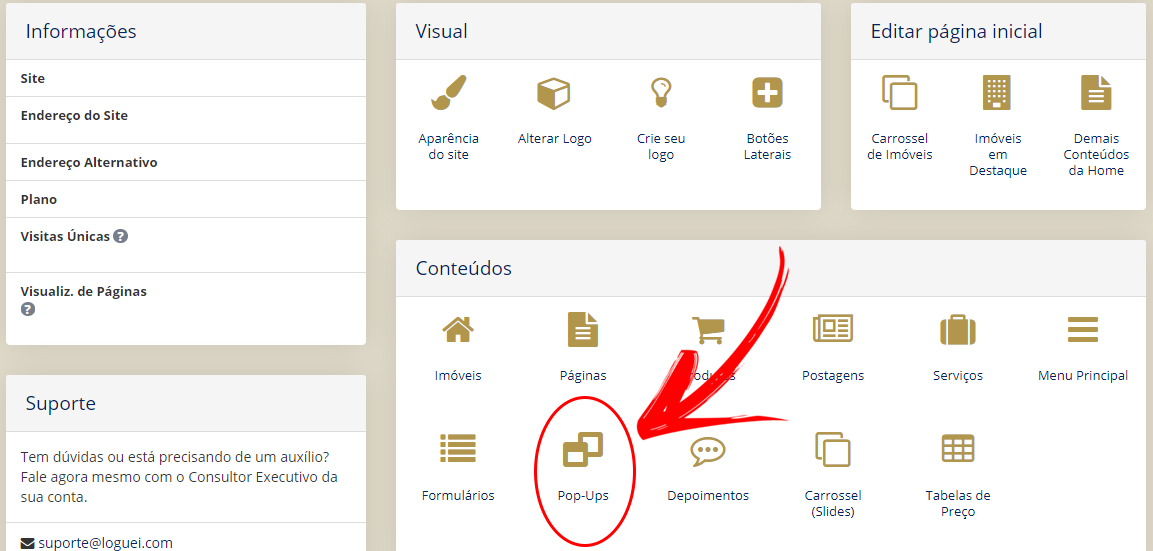
Task: Select the Botões Laterais plus icon
Action: point(767,93)
